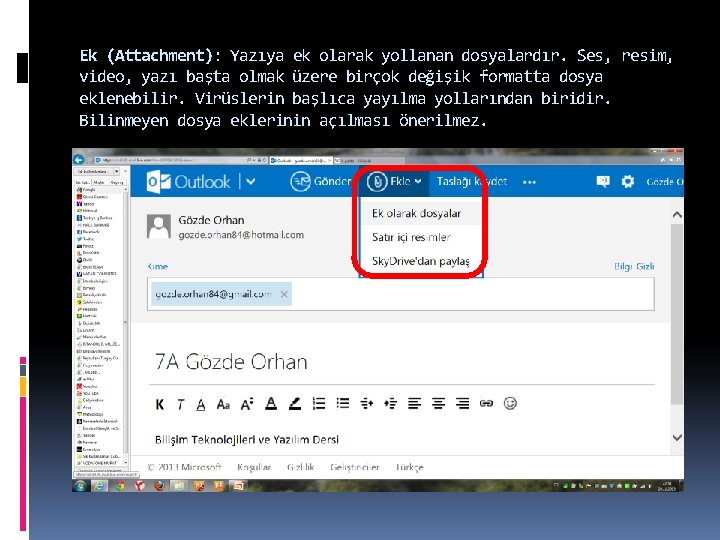The height and width of the screenshot is (540, 720).
Task: Click the Windows Start button
Action: [80, 486]
